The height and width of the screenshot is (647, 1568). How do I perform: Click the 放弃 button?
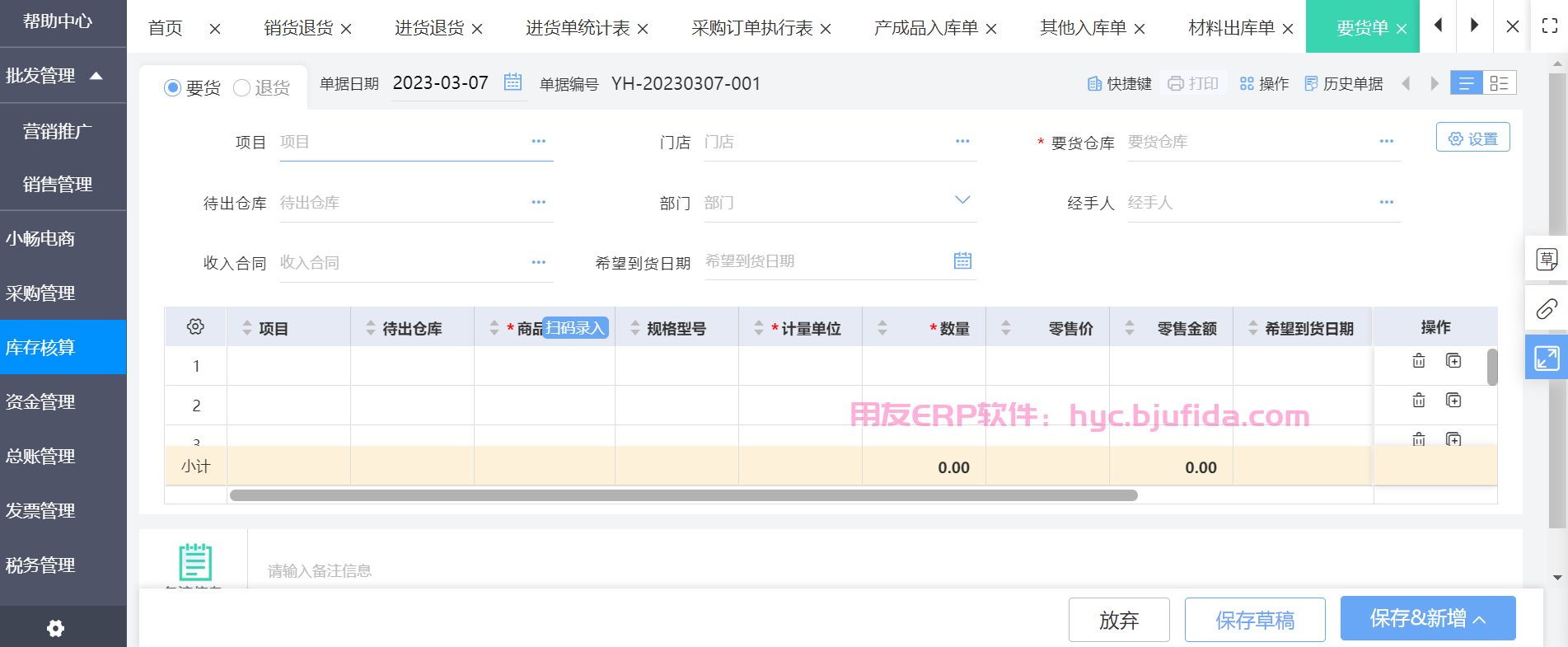click(1119, 620)
